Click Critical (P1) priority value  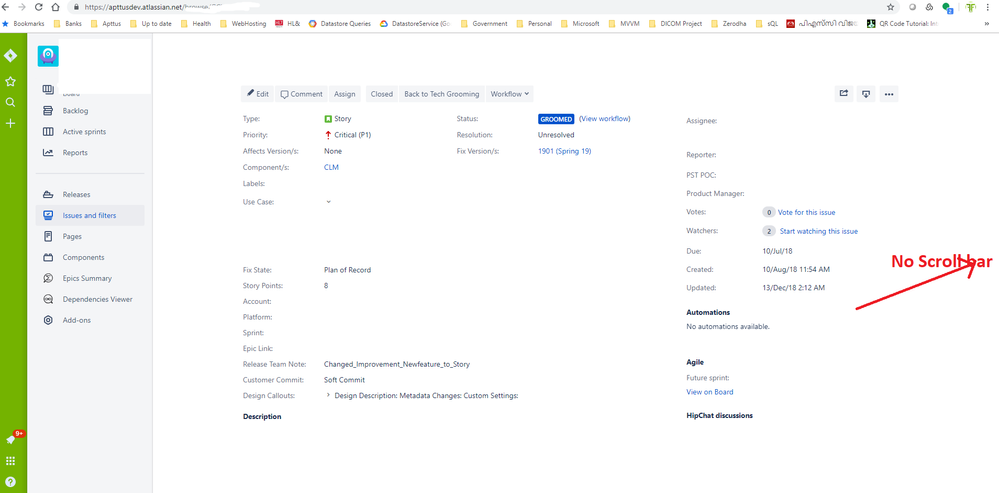[348, 135]
